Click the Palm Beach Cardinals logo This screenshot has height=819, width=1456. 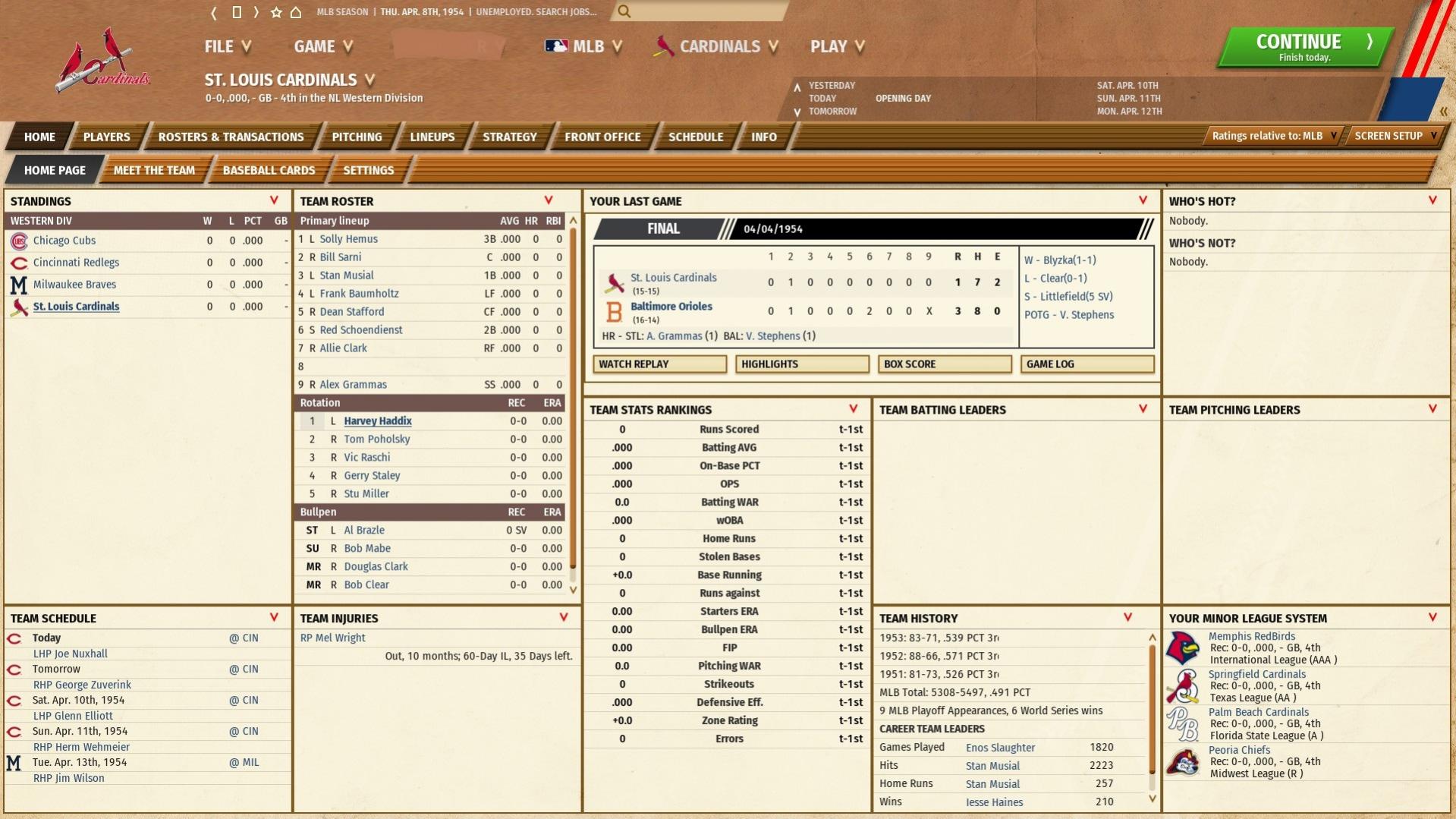click(1184, 724)
